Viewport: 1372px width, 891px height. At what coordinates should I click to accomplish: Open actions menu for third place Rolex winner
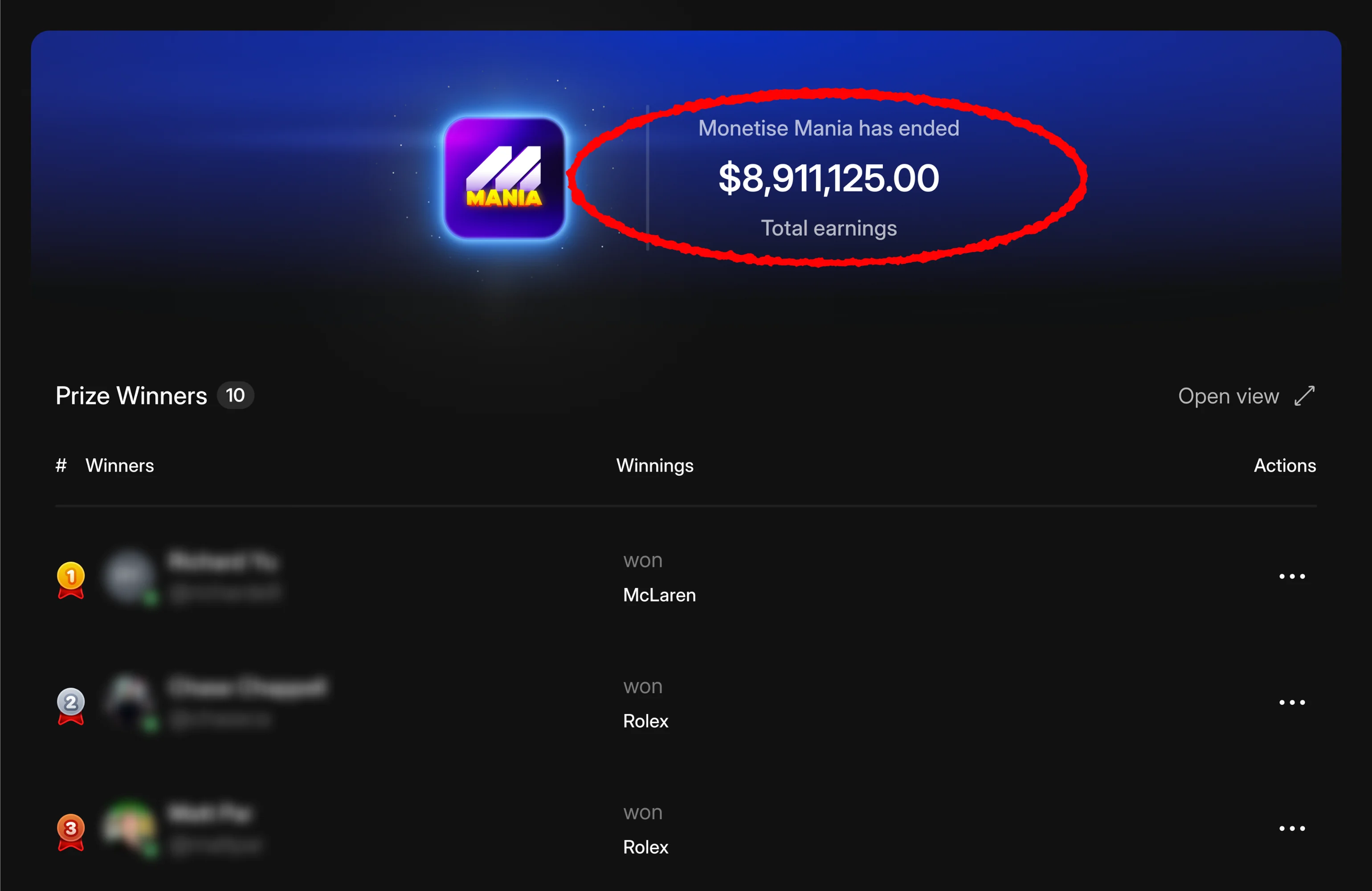1292,829
